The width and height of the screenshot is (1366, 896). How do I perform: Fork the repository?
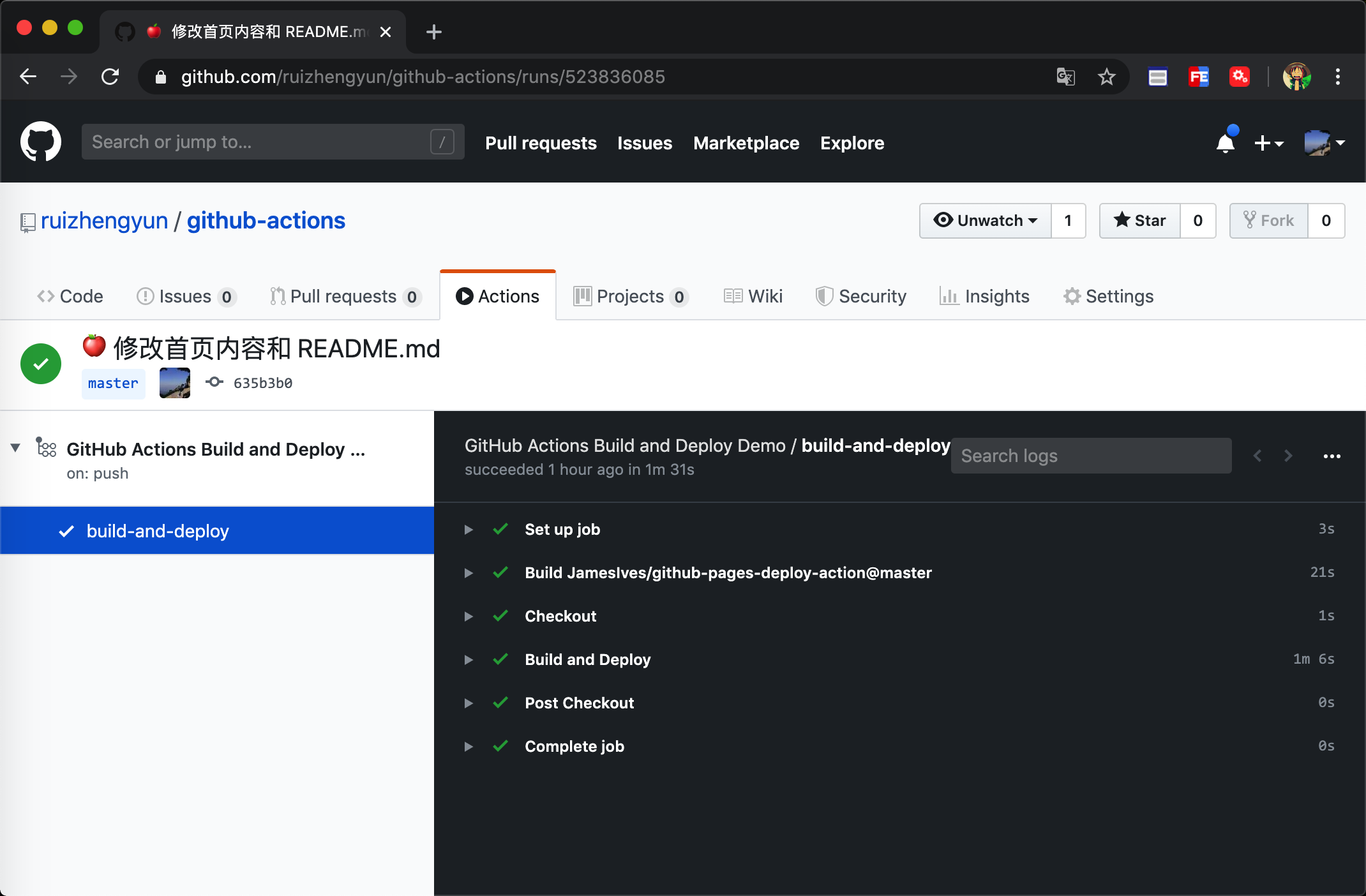coord(1269,221)
